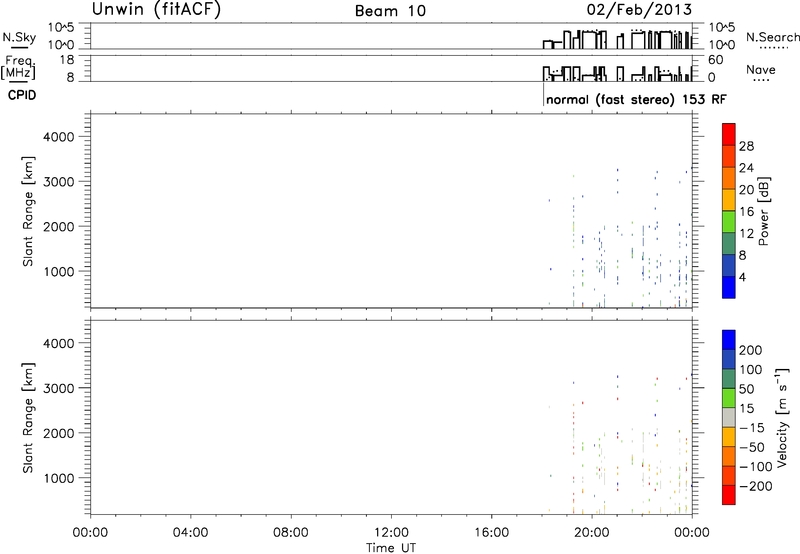Click the '16' tick on the power colorbar
Image resolution: width=800 pixels, height=554 pixels.
pyautogui.click(x=746, y=212)
